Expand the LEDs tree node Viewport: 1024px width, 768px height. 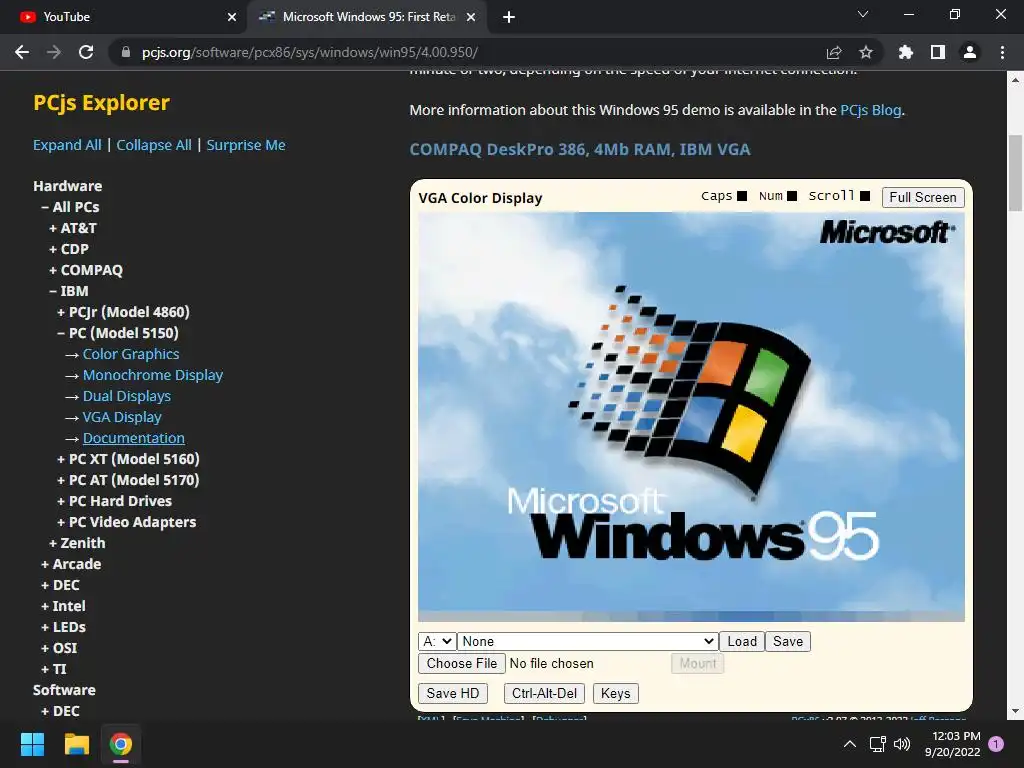pyautogui.click(x=63, y=627)
